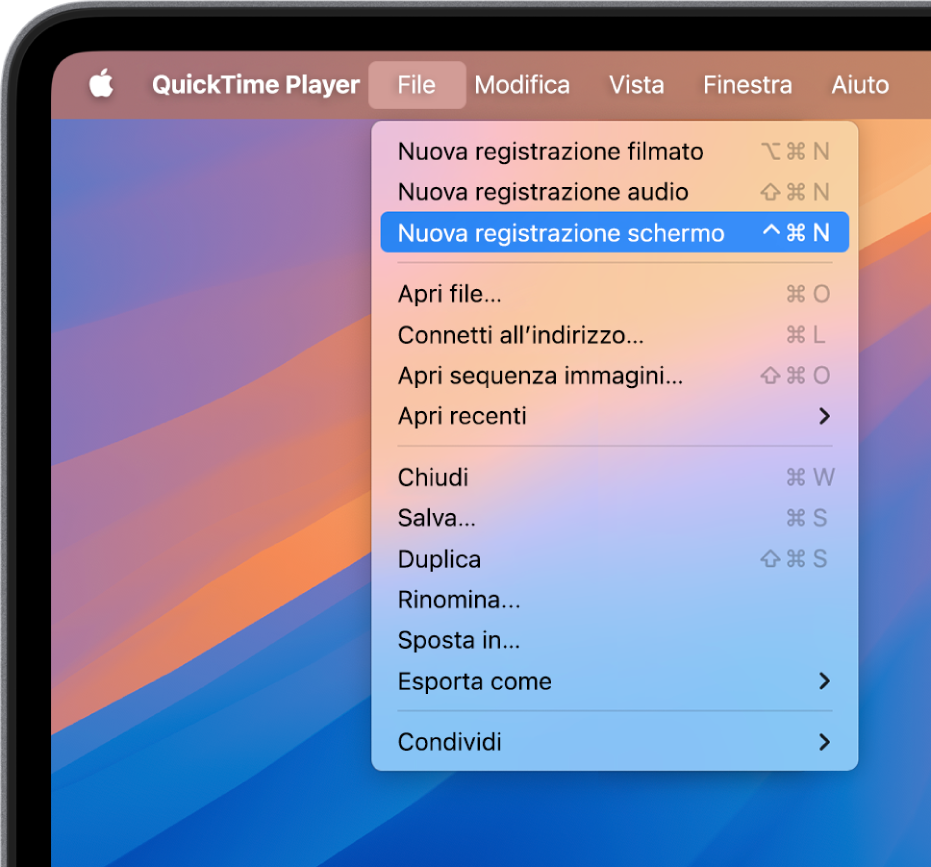The image size is (931, 867).
Task: Open the Finestra menu
Action: (748, 85)
